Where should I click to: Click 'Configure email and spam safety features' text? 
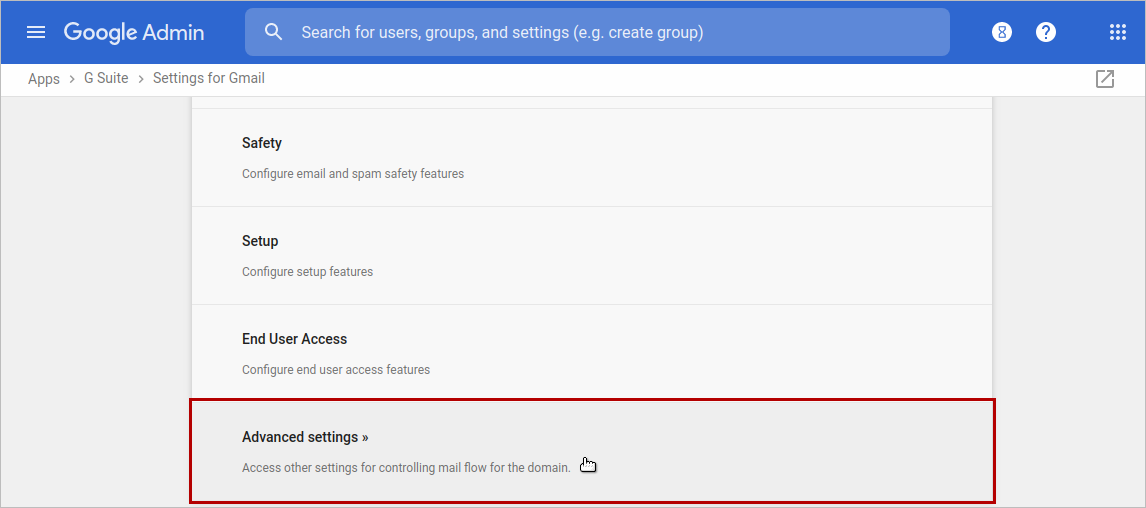[x=353, y=173]
